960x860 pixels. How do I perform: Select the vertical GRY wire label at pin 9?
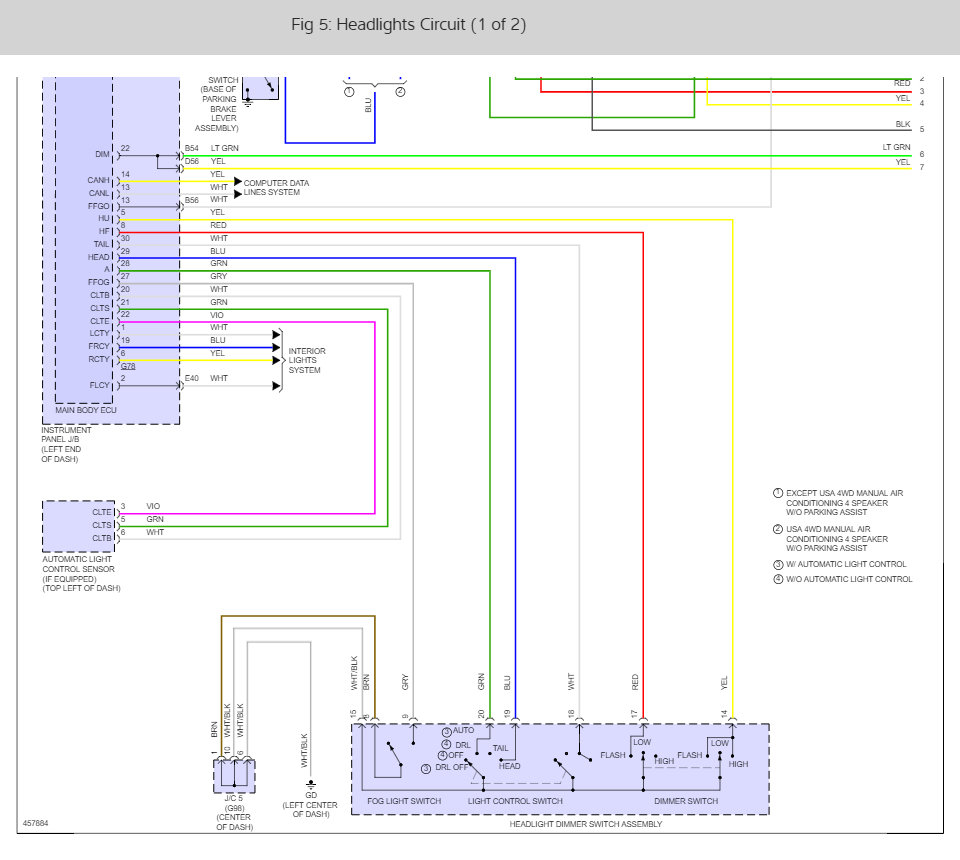tap(405, 682)
